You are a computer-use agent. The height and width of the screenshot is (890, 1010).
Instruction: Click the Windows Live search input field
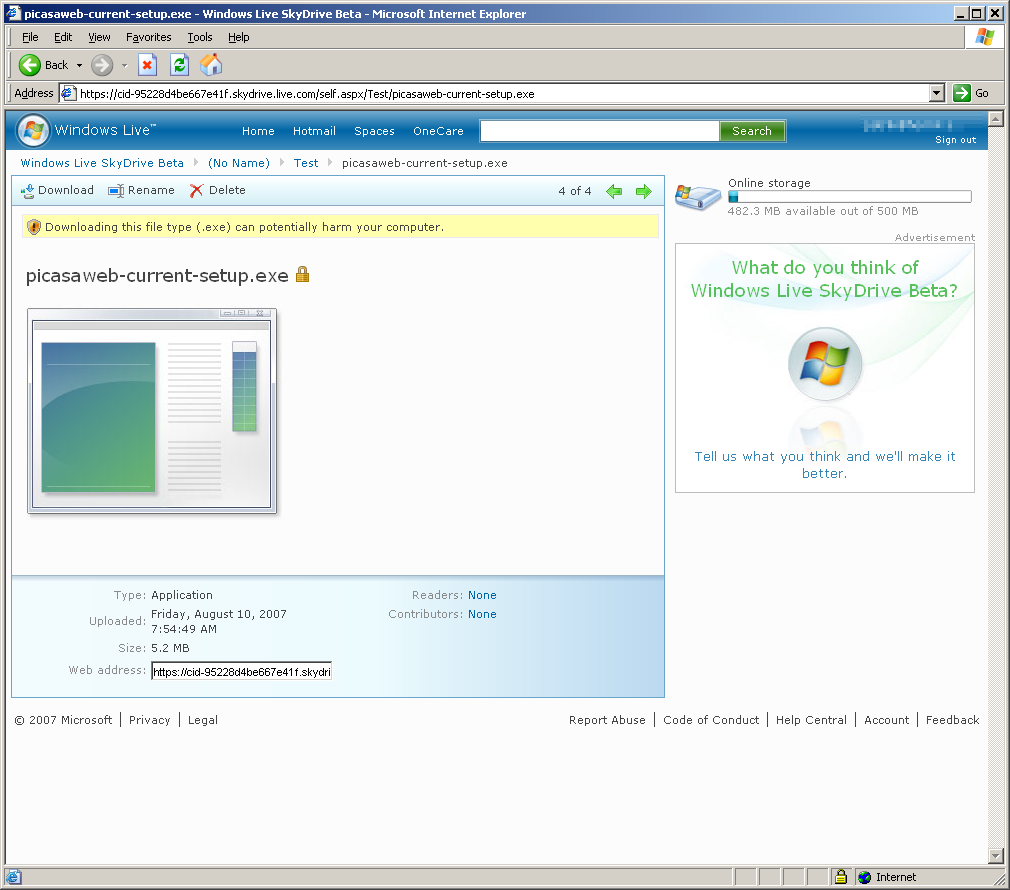[600, 131]
